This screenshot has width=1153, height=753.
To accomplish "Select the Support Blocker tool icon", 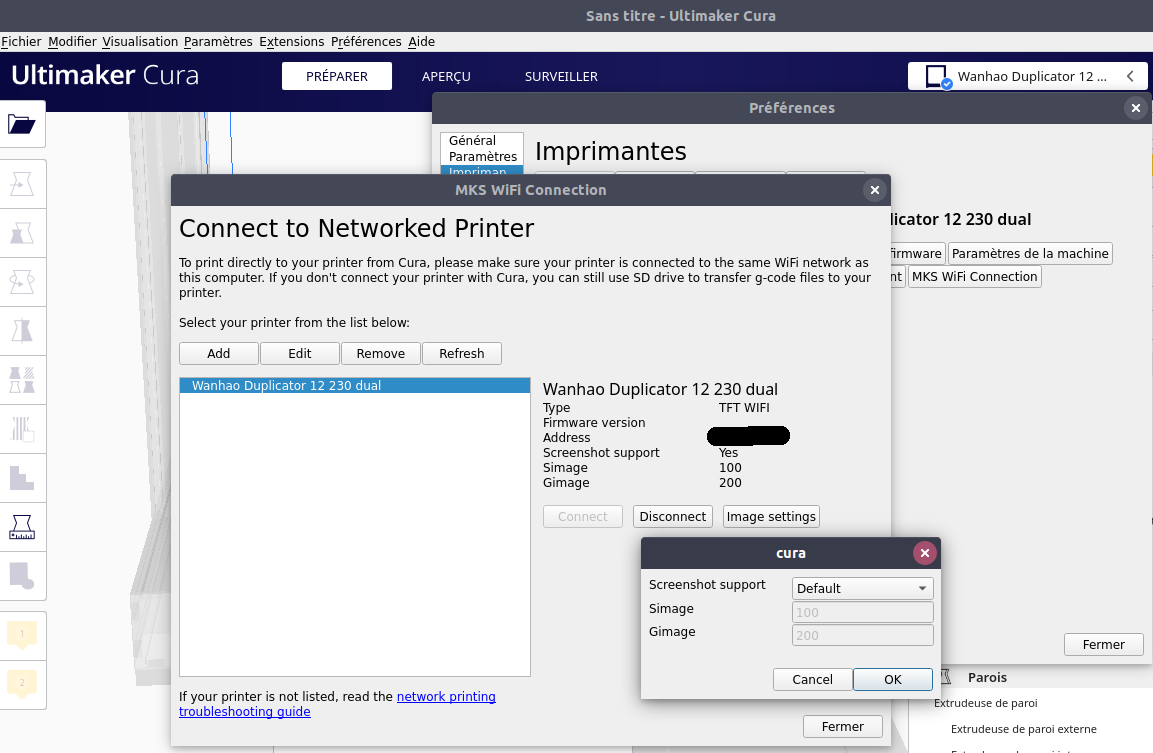I will pyautogui.click(x=22, y=429).
